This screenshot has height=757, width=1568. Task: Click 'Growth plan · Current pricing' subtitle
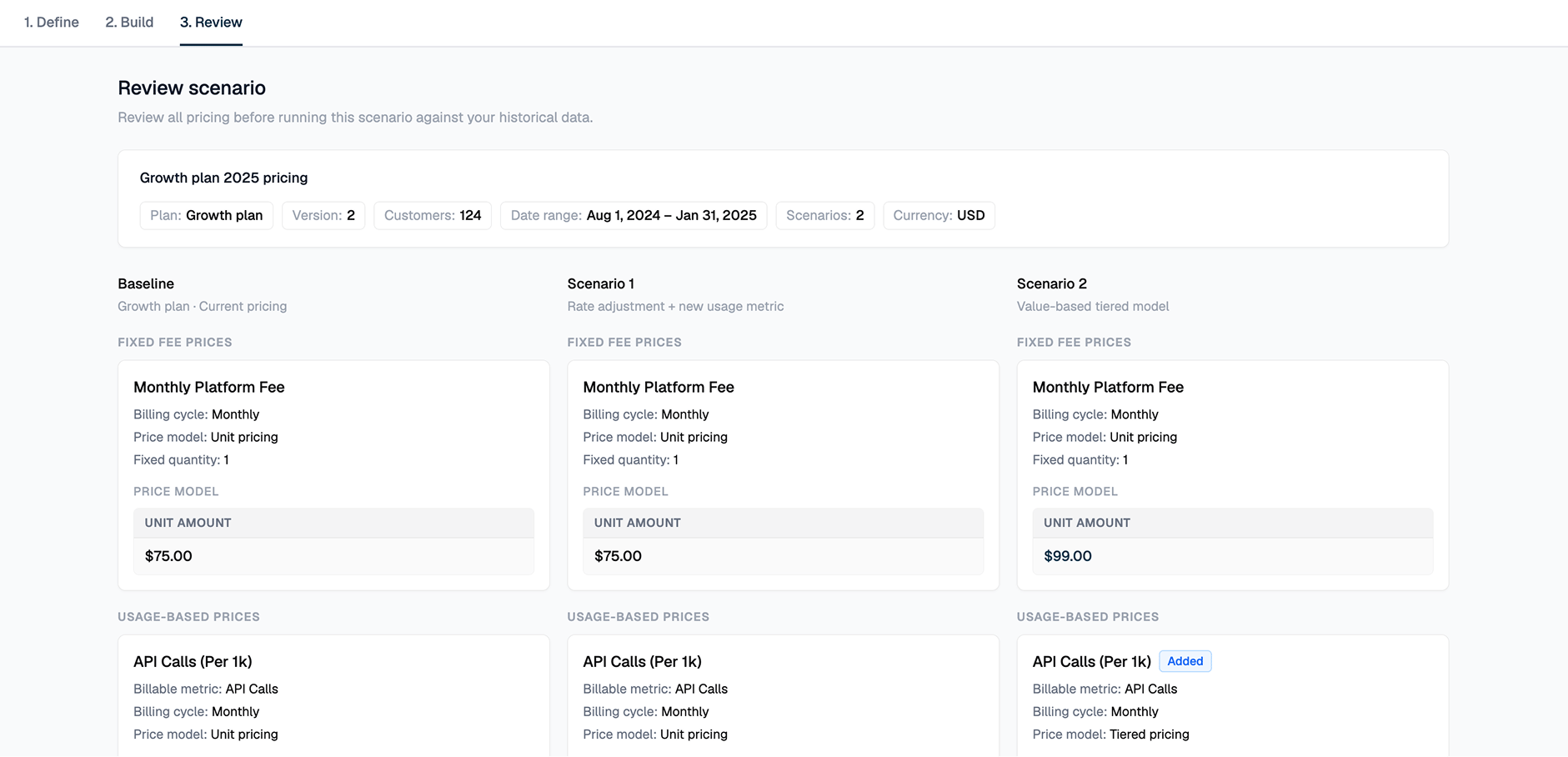point(203,306)
